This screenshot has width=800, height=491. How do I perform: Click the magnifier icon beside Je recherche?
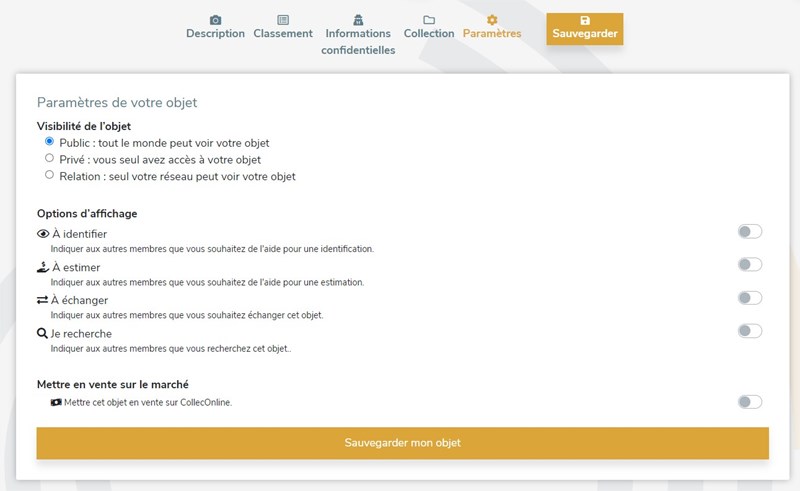[x=42, y=333]
